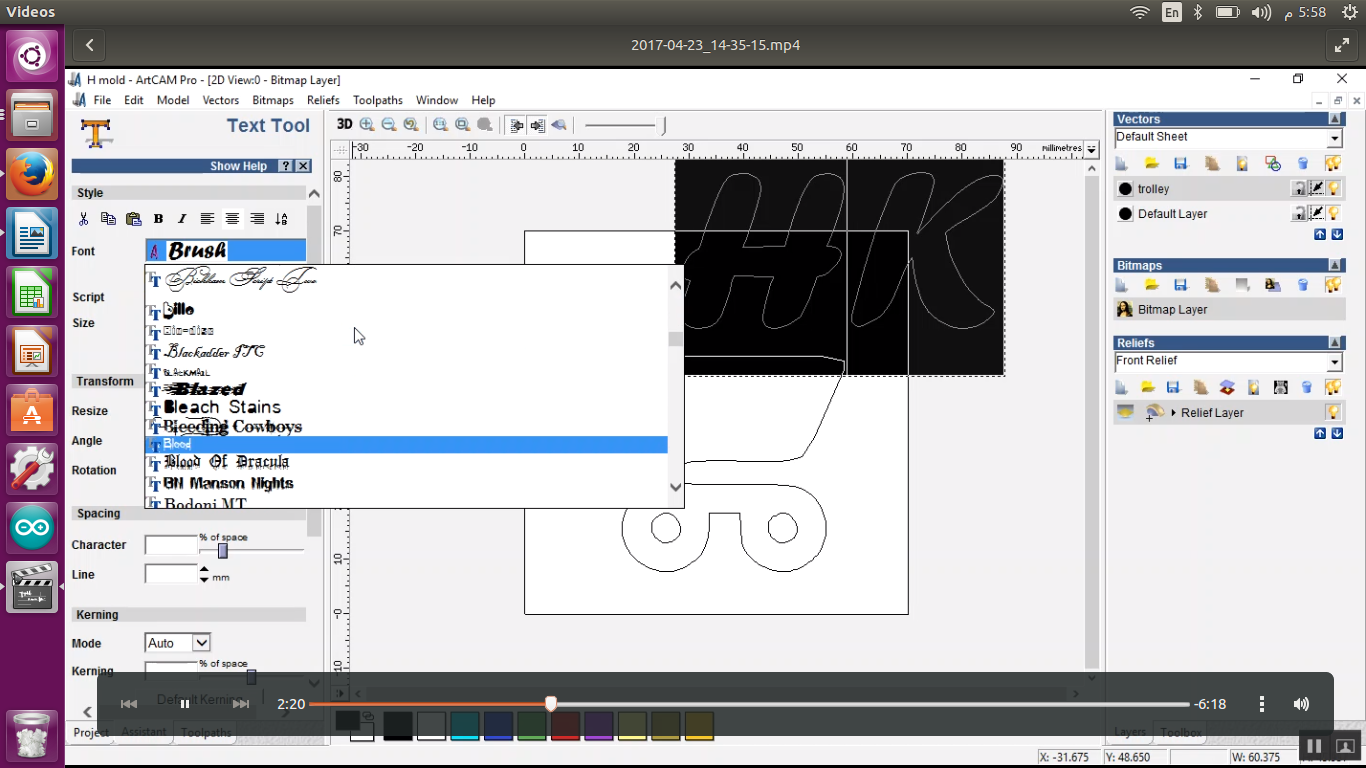Click the italic text formatting icon

182,219
